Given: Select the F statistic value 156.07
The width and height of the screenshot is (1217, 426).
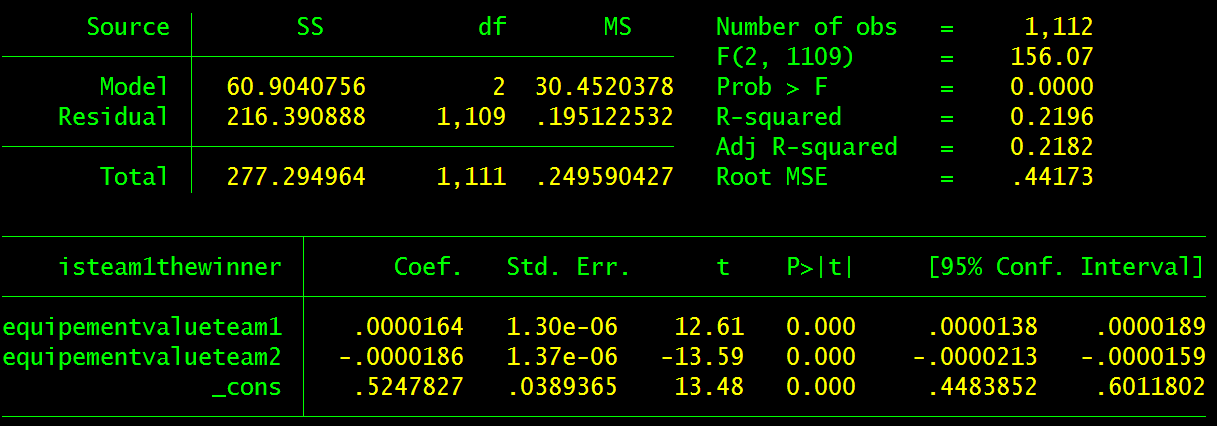Looking at the screenshot, I should [x=1052, y=57].
